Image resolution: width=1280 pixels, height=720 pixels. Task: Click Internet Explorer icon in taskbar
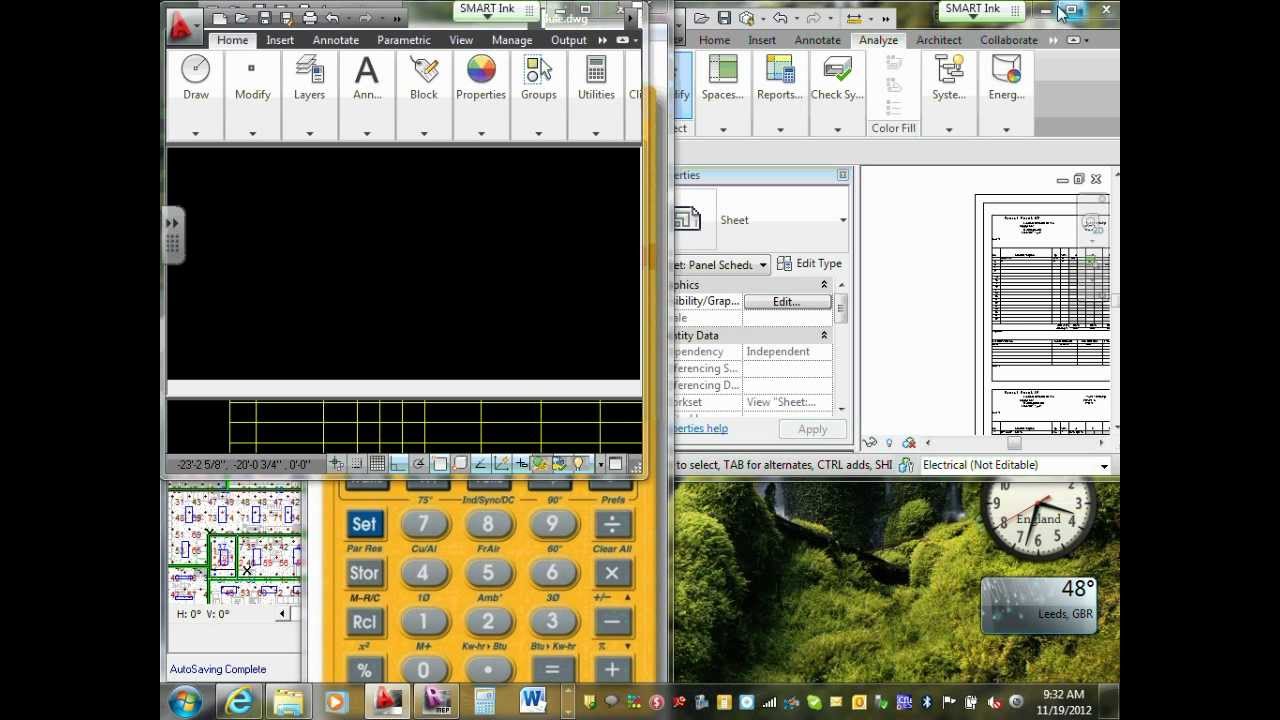click(x=239, y=701)
